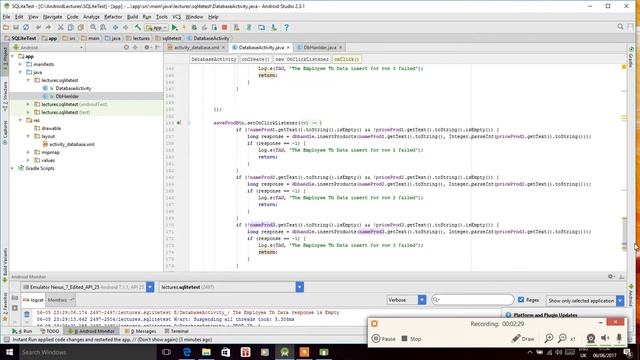Select the logcat tab
Screen dimensions: 640x360
(x=33, y=300)
